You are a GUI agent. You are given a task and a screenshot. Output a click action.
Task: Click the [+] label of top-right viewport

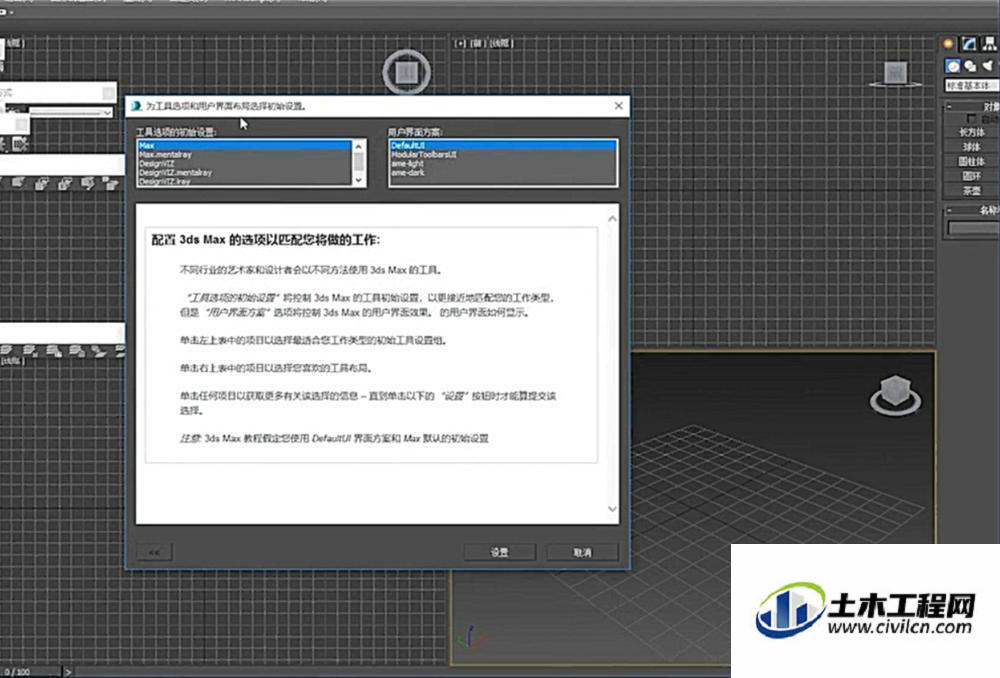pos(460,43)
